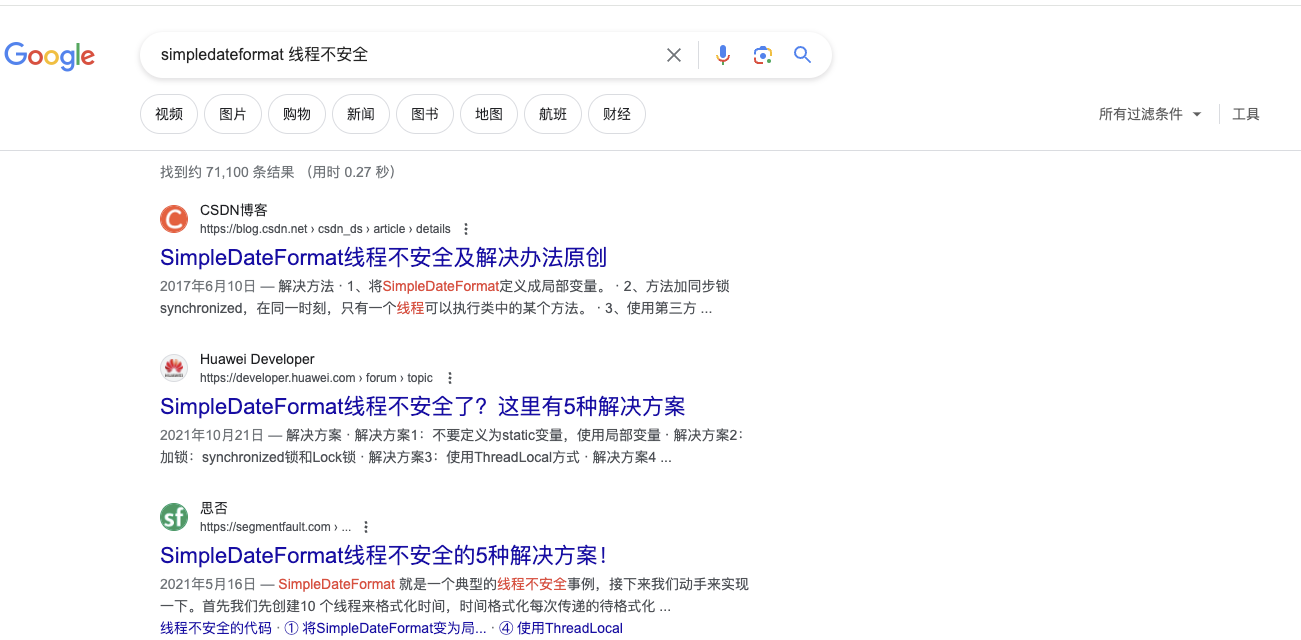Switch to 财经 results filter
Viewport: 1301px width, 640px height.
pos(617,114)
